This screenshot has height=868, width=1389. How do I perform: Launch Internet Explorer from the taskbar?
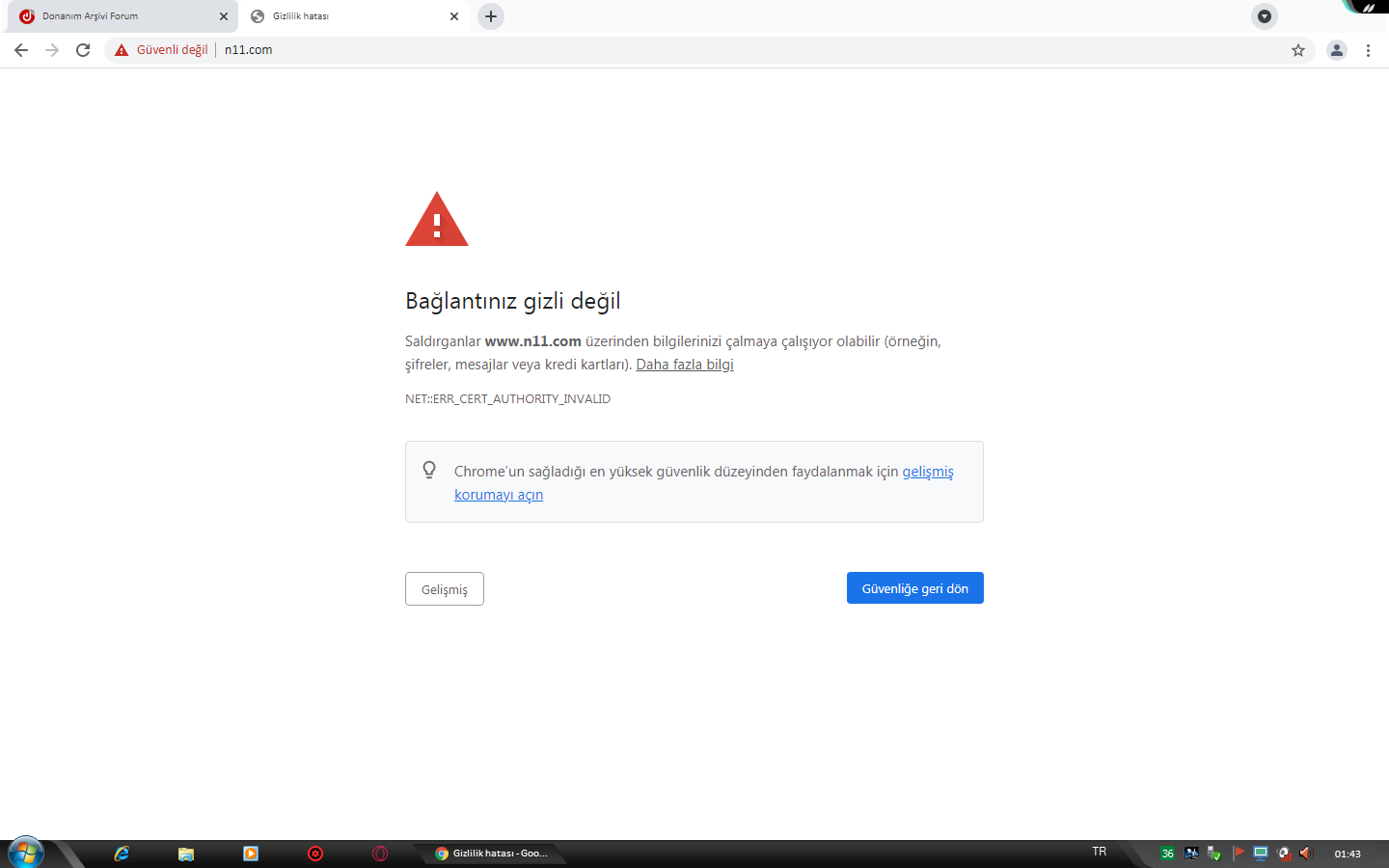(122, 854)
